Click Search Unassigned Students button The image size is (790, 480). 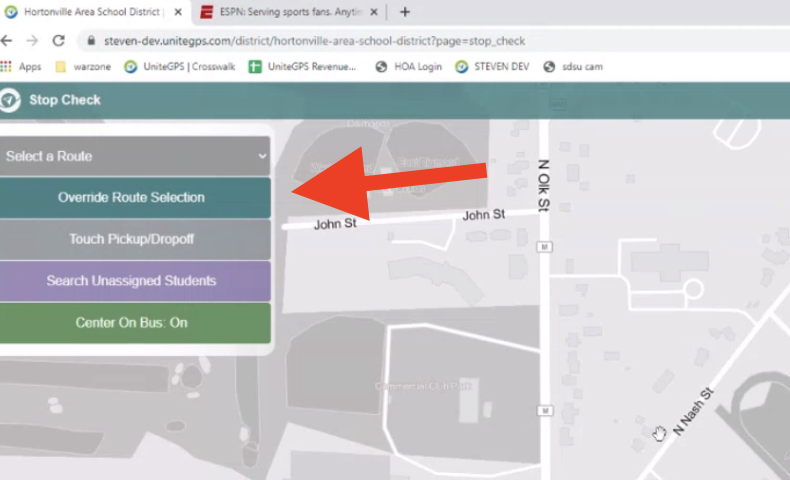[135, 281]
